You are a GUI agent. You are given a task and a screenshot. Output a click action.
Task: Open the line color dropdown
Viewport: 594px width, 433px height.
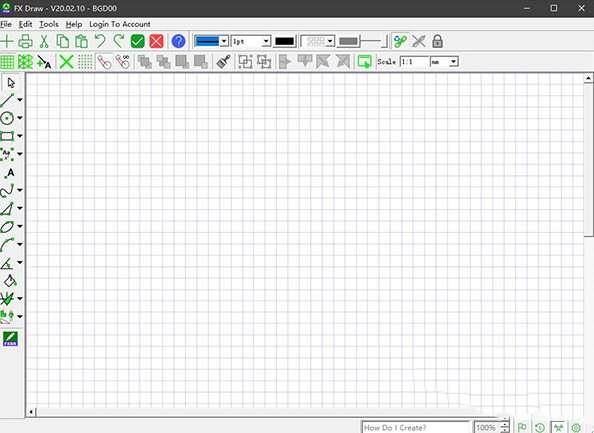(224, 41)
